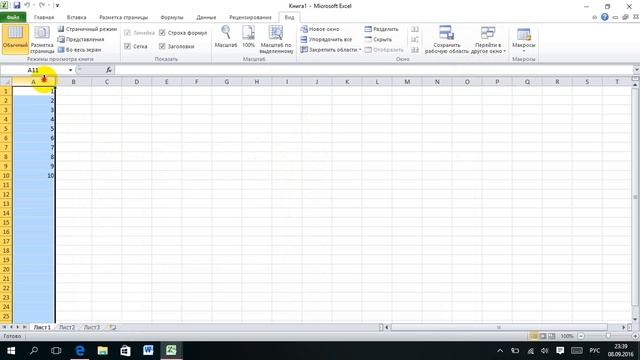The image size is (640, 360).
Task: Open Страничный режим view
Action: (87, 29)
